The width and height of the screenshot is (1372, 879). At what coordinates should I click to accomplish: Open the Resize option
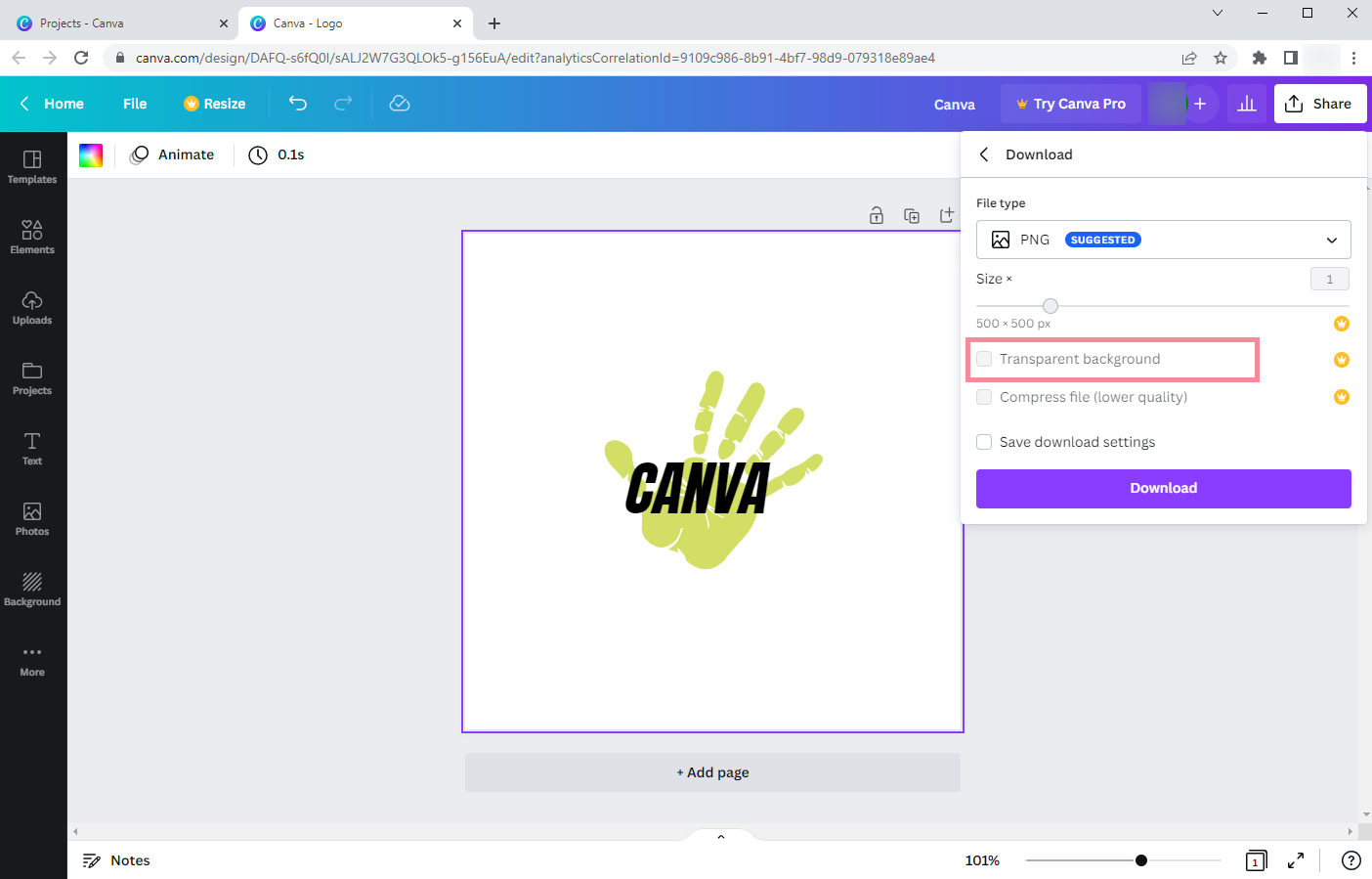point(215,104)
